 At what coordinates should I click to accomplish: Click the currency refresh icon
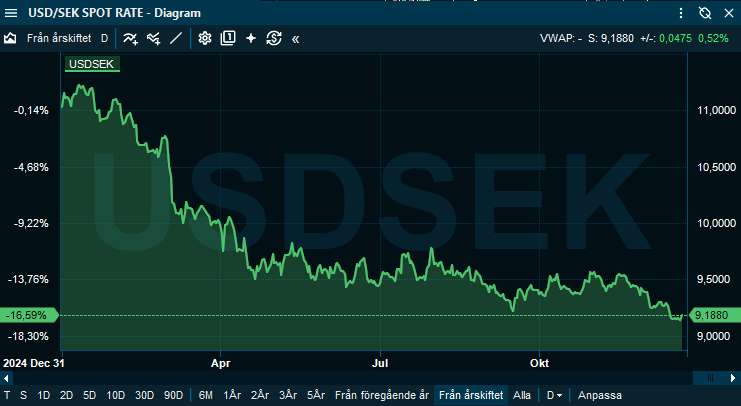click(x=274, y=39)
